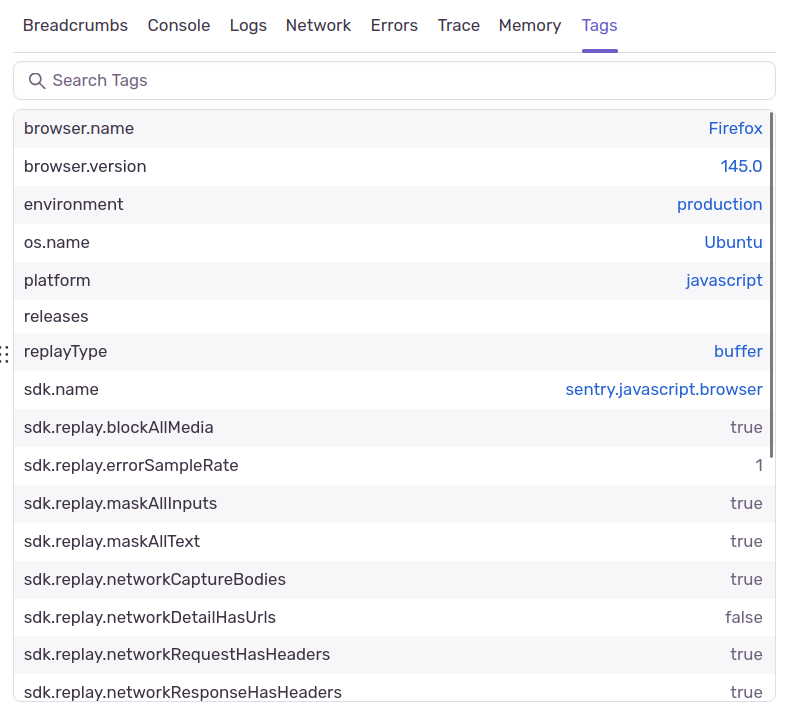Viewport: 795px width, 709px height.
Task: Show the Memory tab
Action: tap(531, 26)
